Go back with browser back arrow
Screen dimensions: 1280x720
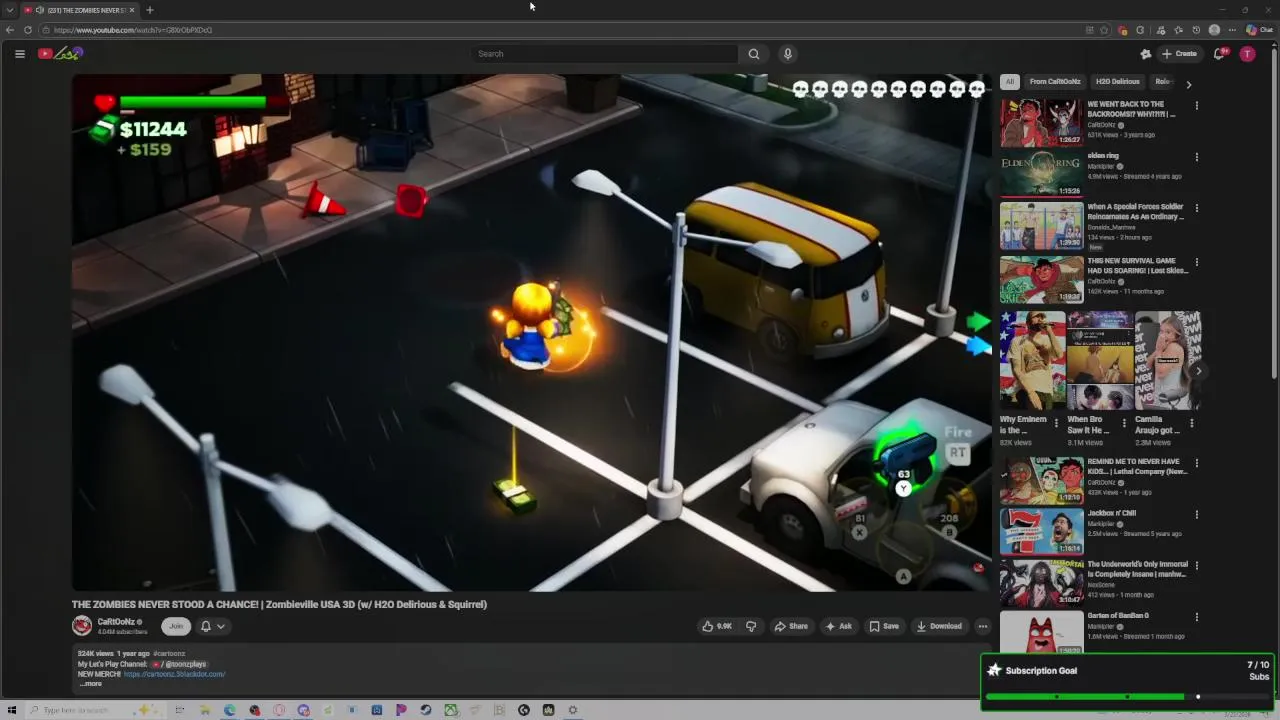[10, 30]
